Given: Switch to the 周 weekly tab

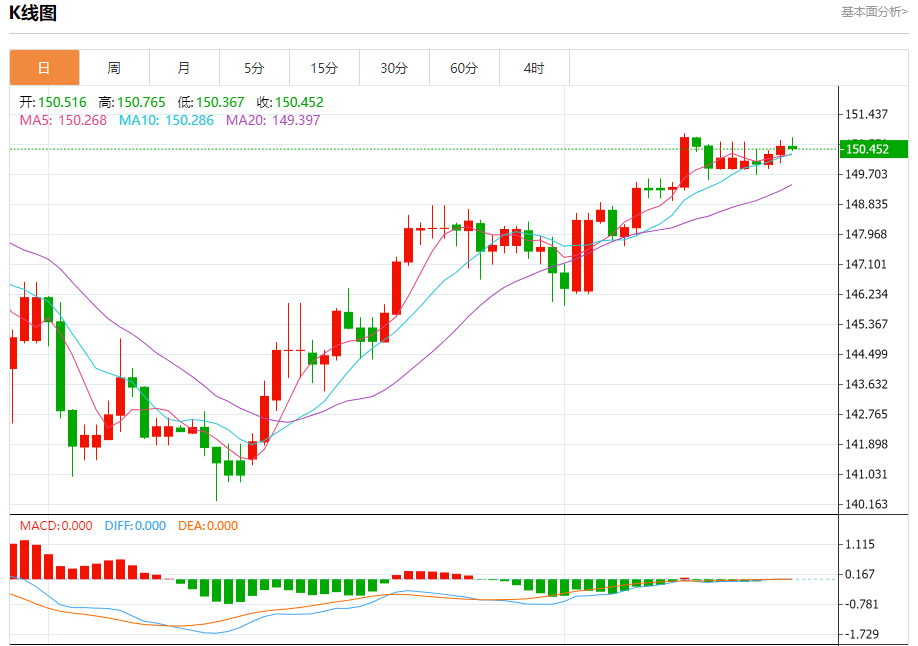Looking at the screenshot, I should point(114,68).
